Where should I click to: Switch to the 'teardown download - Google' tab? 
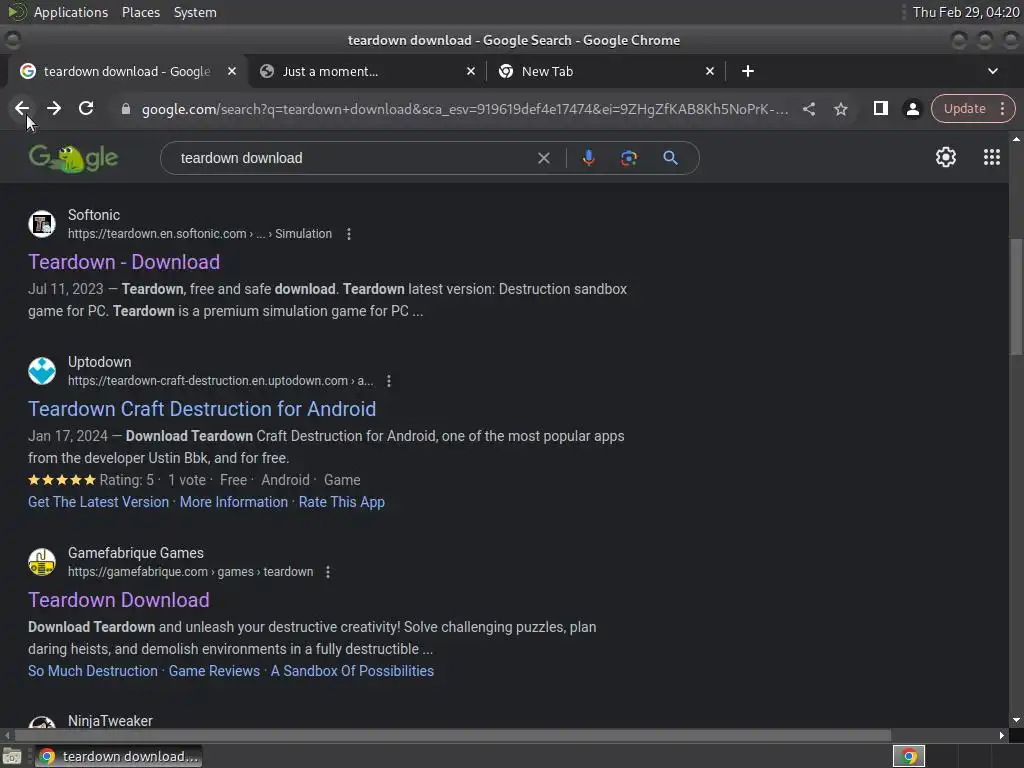pyautogui.click(x=127, y=71)
